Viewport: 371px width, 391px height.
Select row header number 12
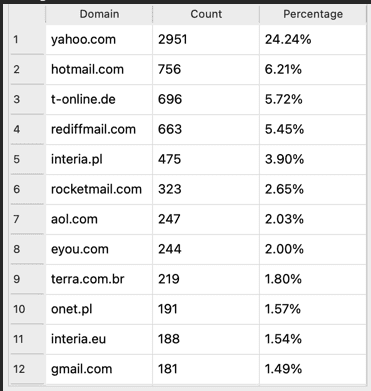(x=27, y=369)
